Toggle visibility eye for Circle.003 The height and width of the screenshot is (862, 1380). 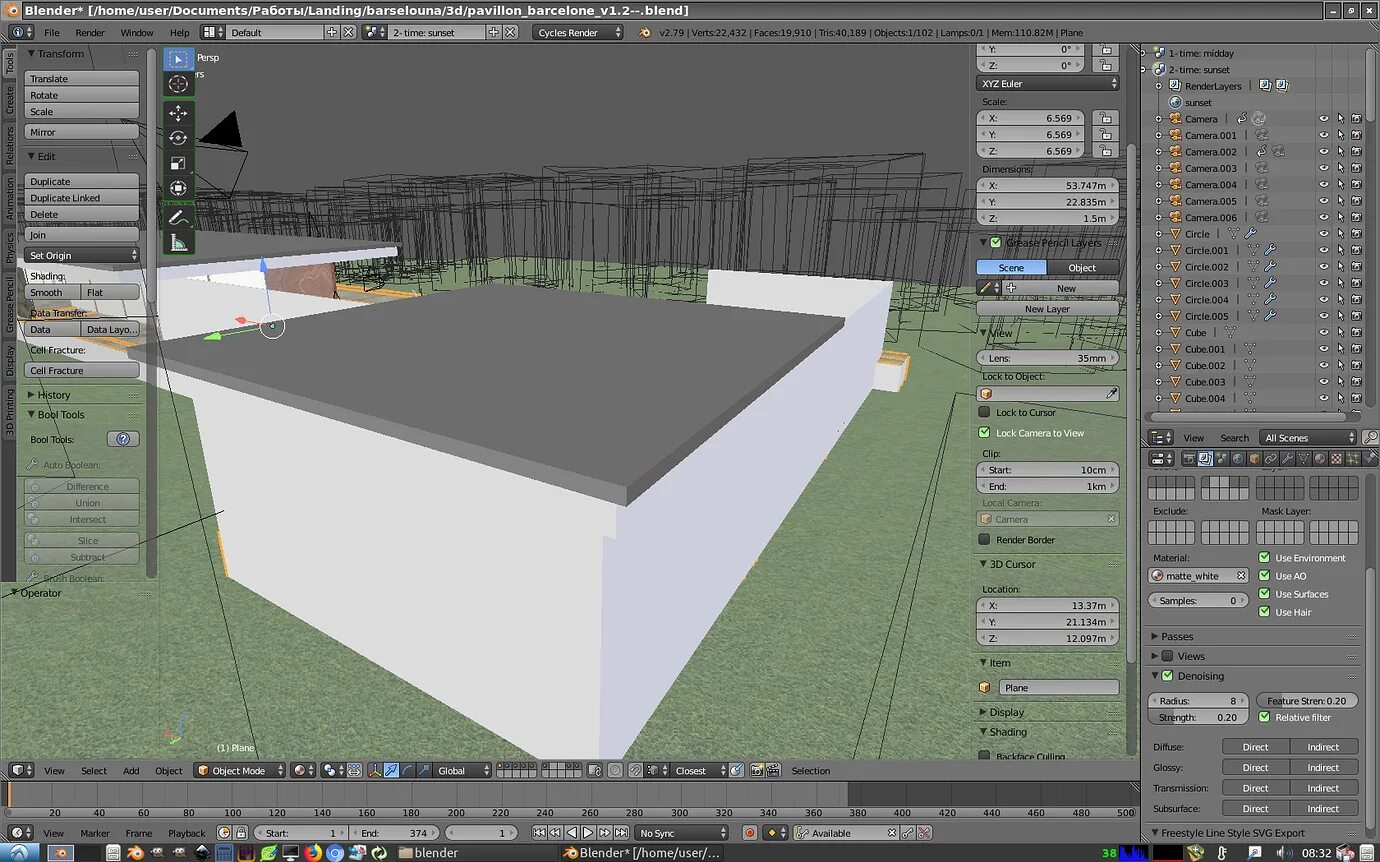coord(1324,283)
